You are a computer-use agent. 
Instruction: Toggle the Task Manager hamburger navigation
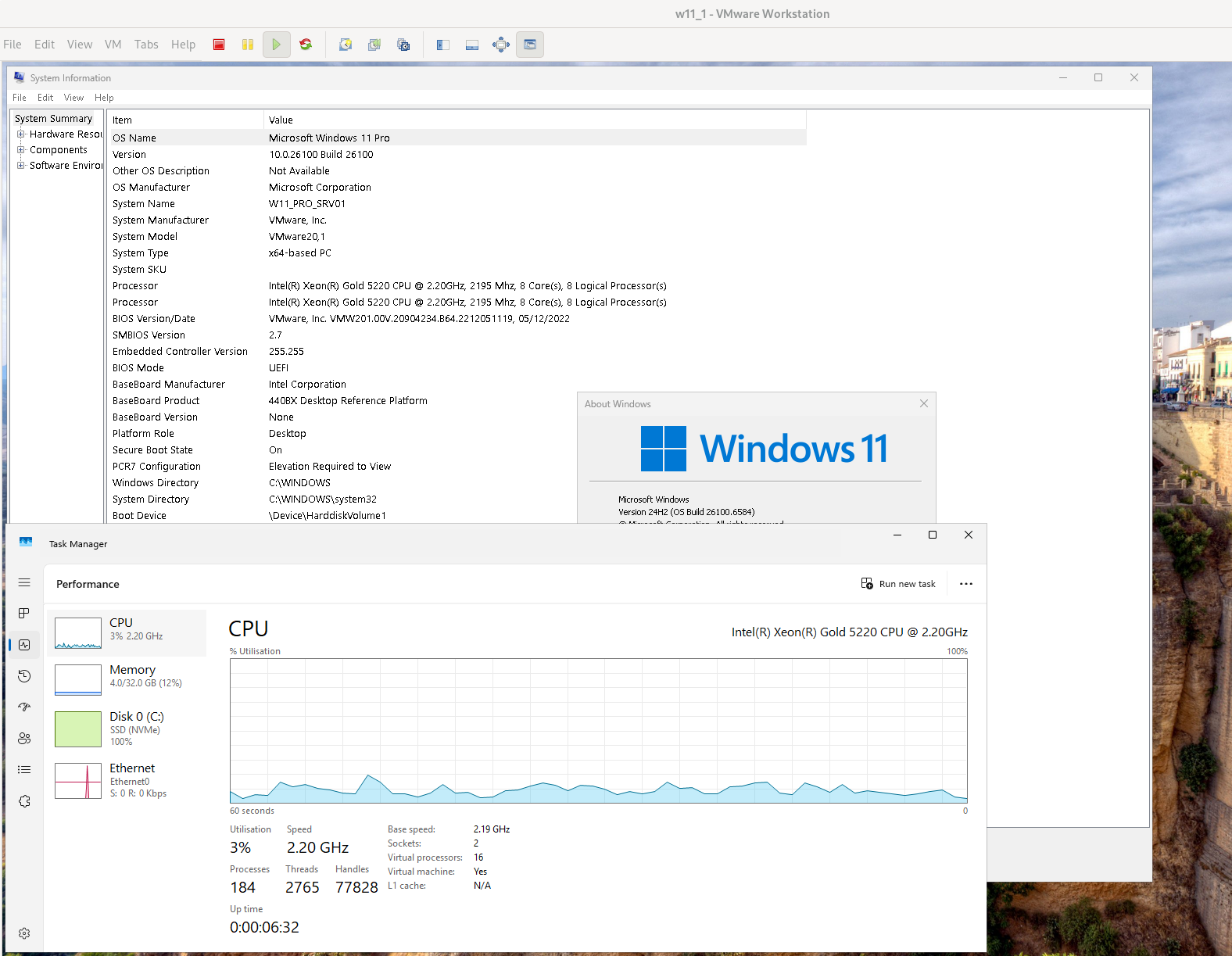[24, 582]
